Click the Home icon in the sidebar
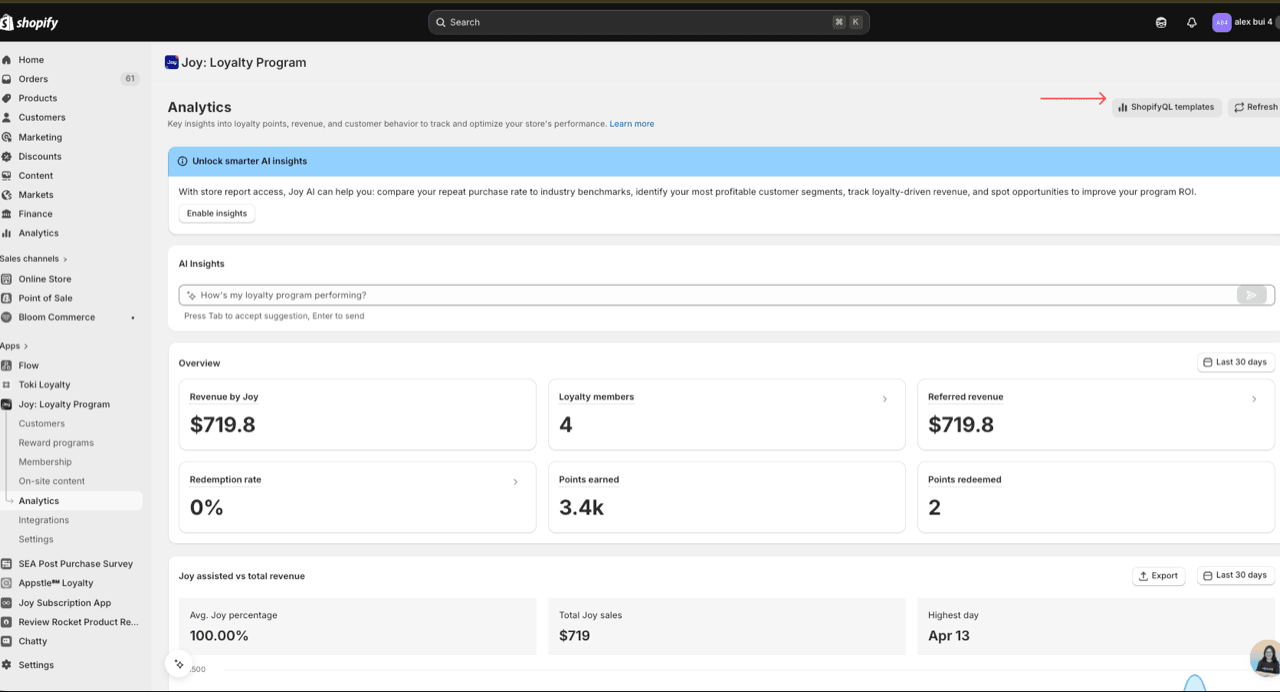The height and width of the screenshot is (692, 1280). pos(7,60)
